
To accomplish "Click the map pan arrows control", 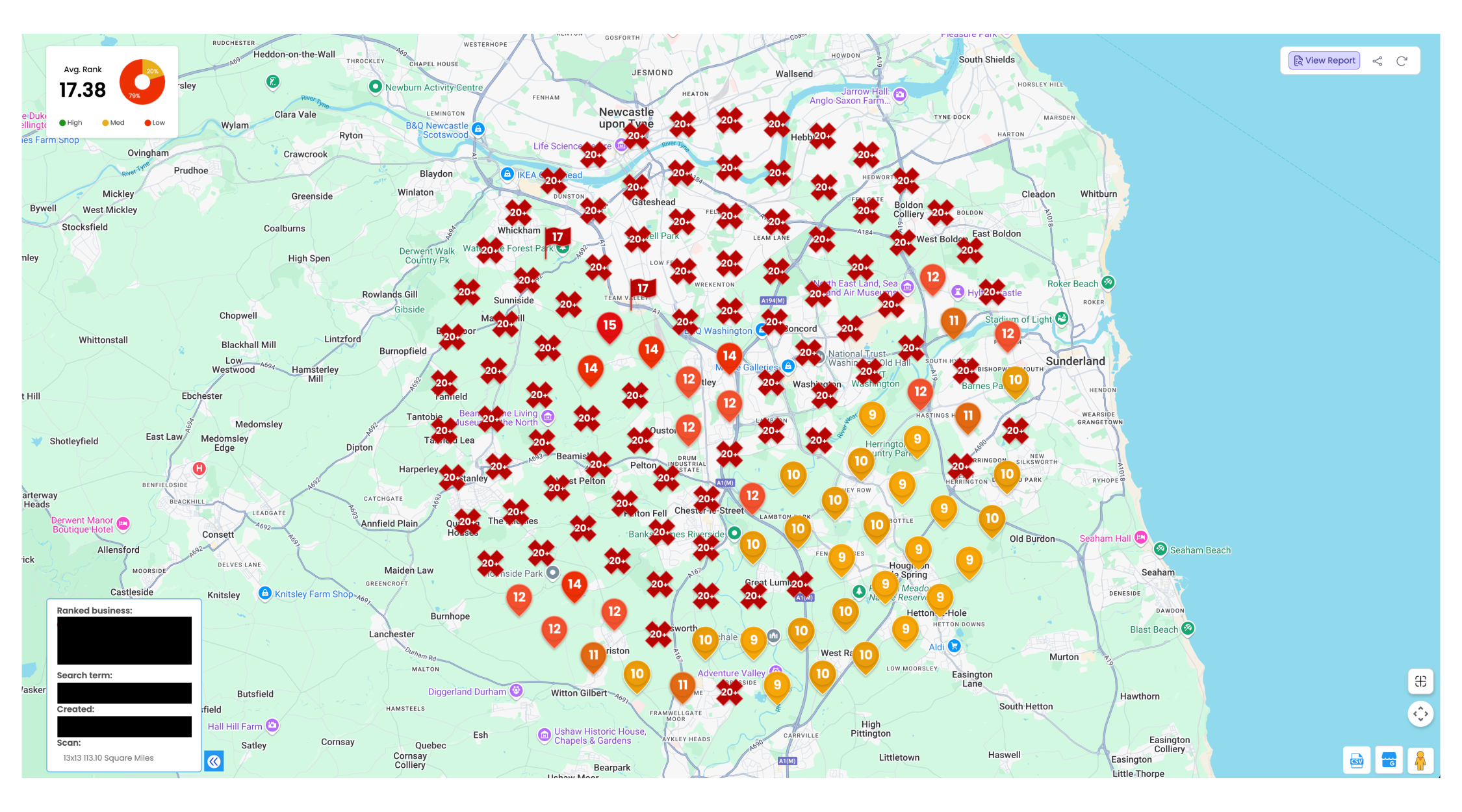I will coord(1420,714).
